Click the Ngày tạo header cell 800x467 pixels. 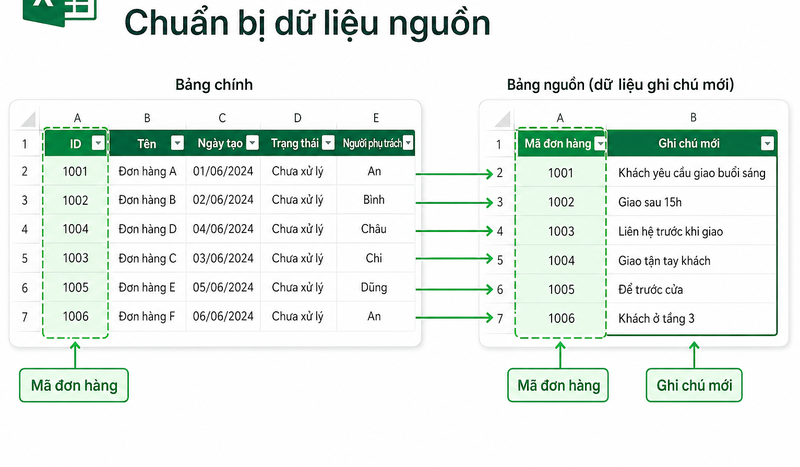click(223, 143)
